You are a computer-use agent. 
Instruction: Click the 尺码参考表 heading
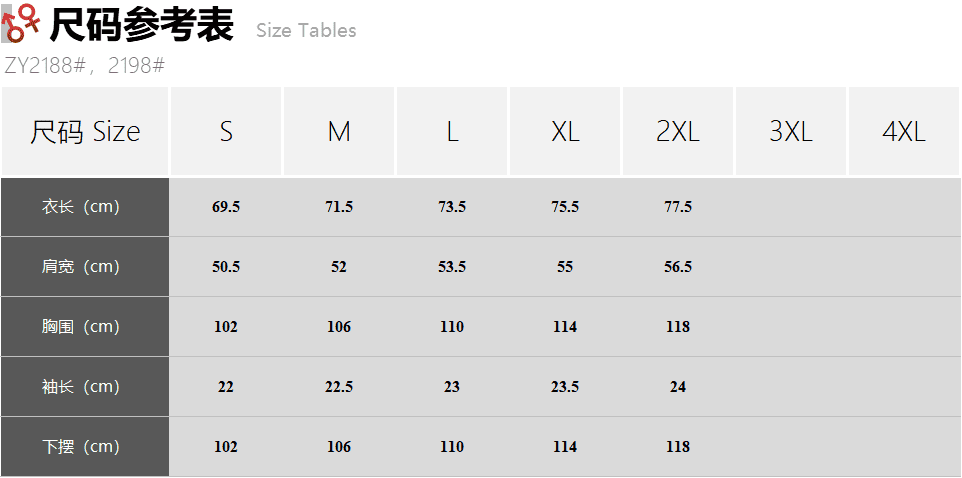[141, 25]
